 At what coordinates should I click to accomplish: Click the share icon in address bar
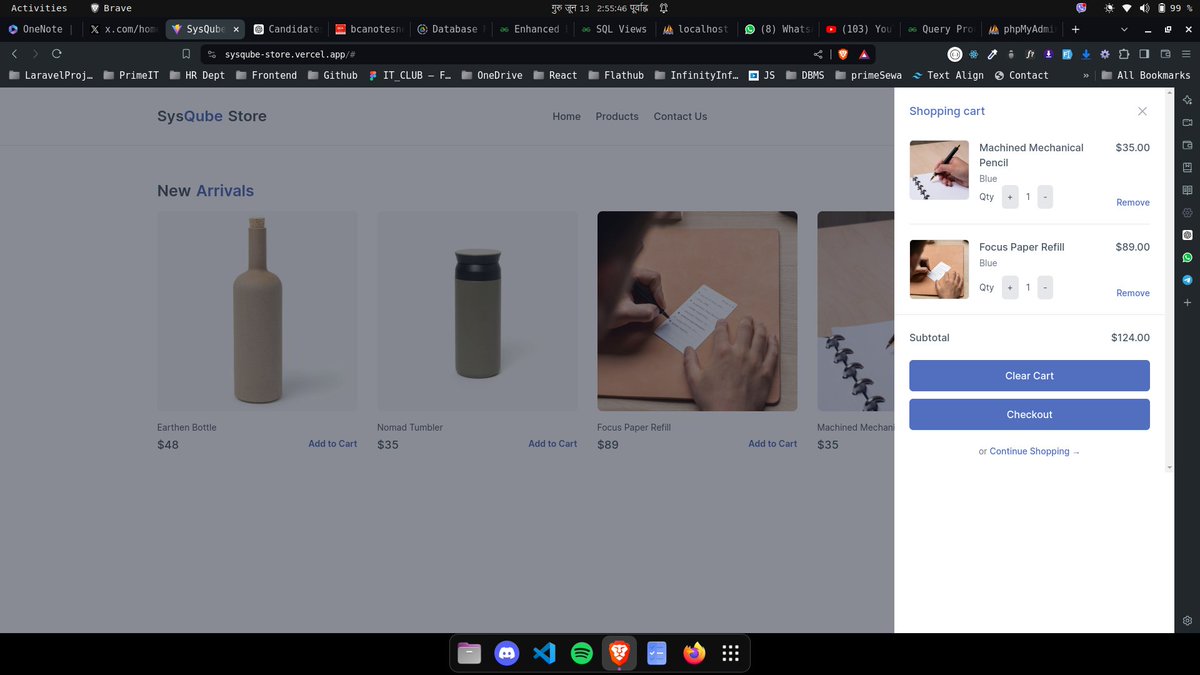click(x=819, y=54)
